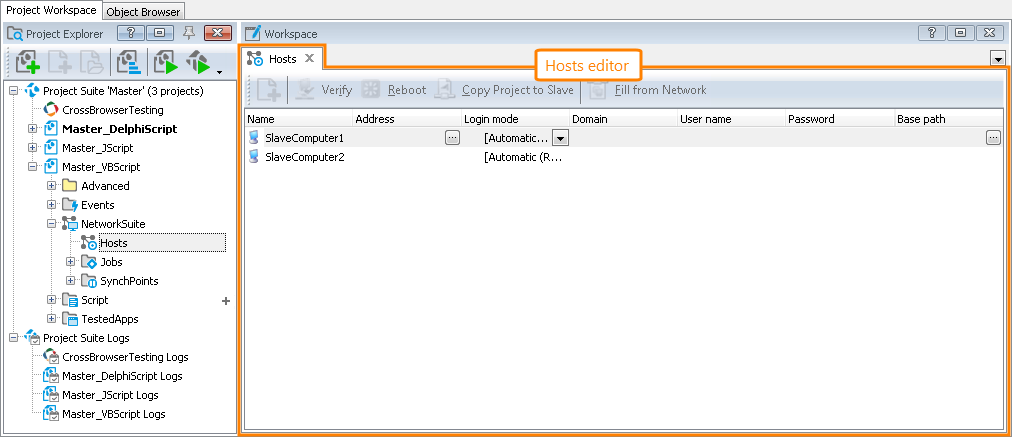
Task: Click the Workspace panel help question-mark button
Action: 932,33
